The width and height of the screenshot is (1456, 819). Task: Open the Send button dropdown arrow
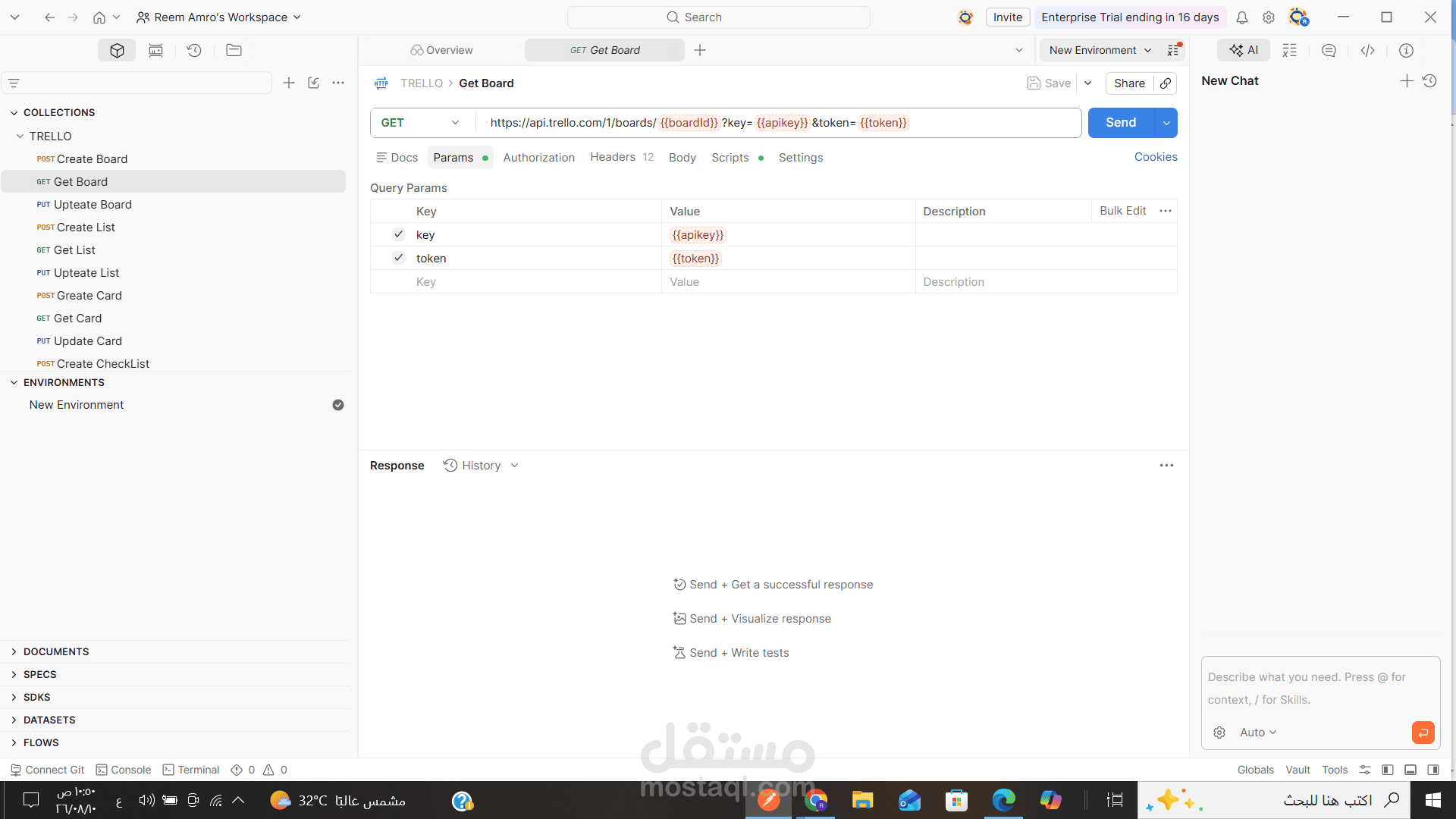click(1166, 123)
